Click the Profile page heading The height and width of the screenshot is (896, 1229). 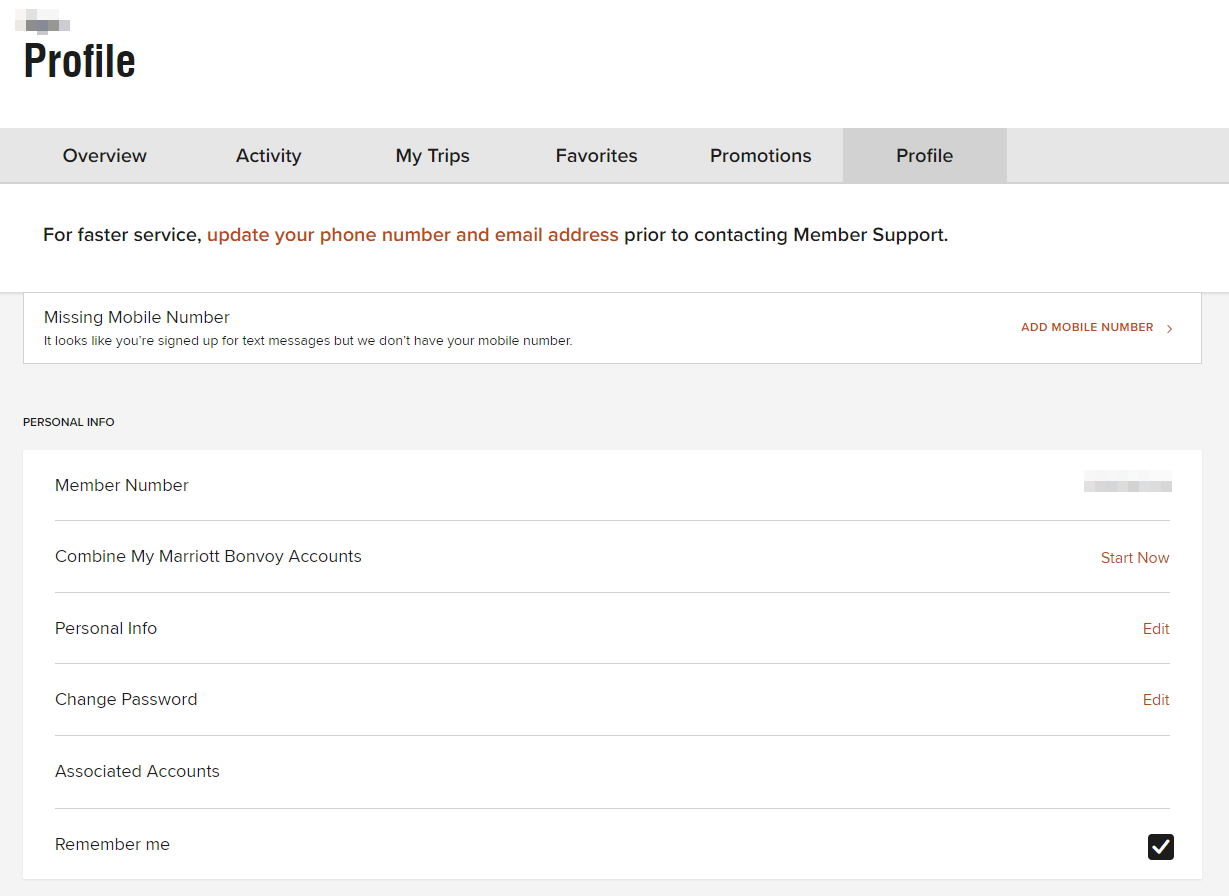79,61
